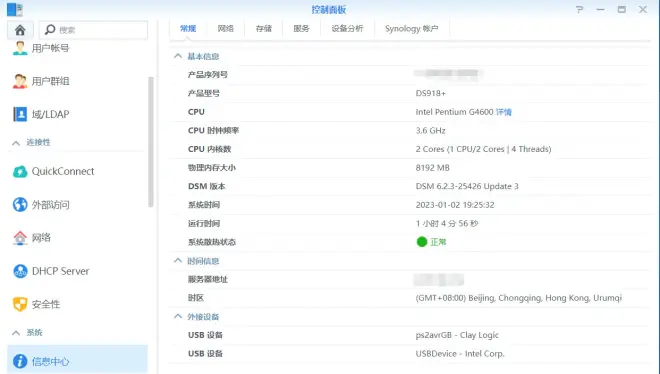Switch to the 常规 tab

188,29
